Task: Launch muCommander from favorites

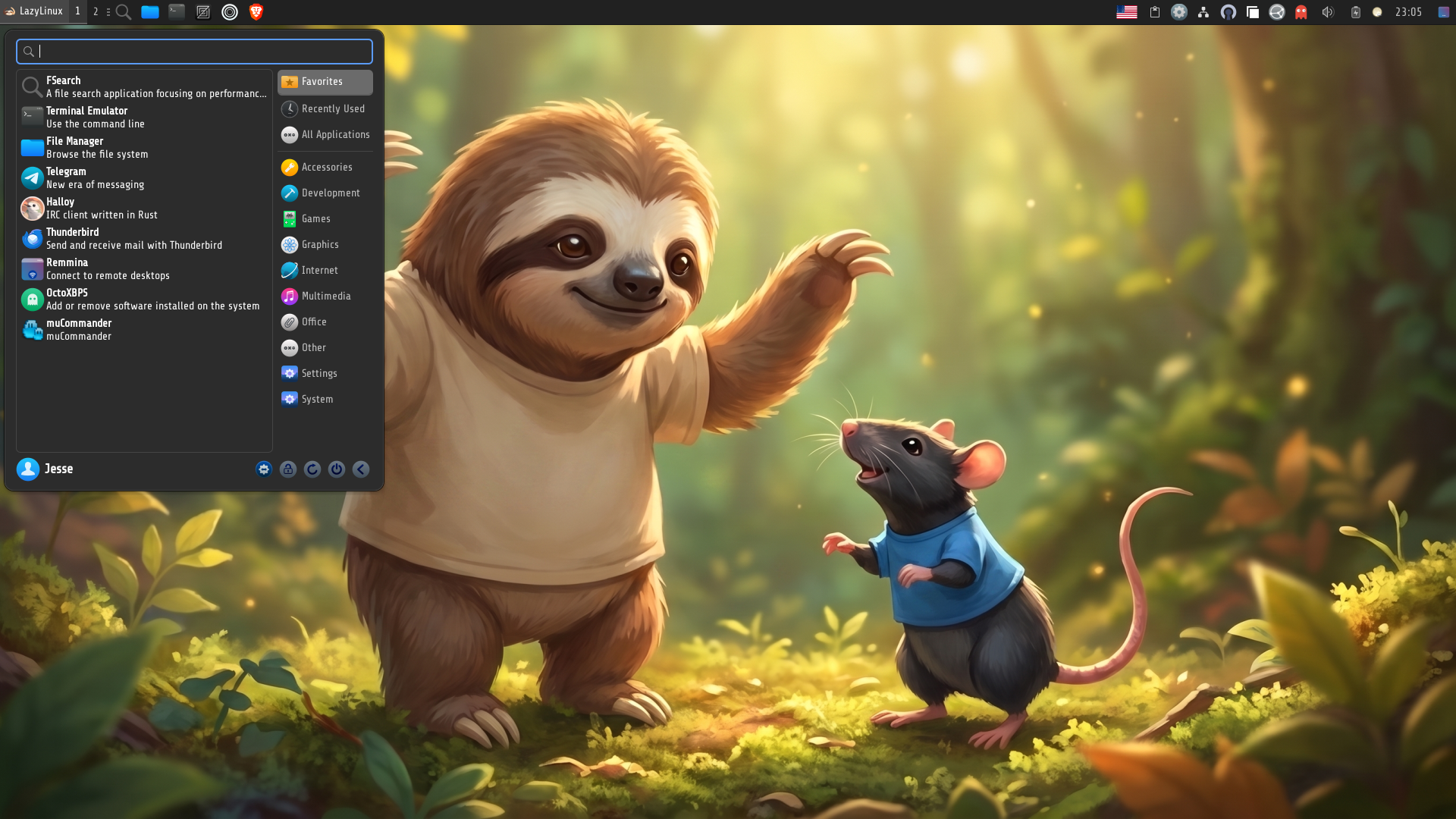Action: click(144, 329)
